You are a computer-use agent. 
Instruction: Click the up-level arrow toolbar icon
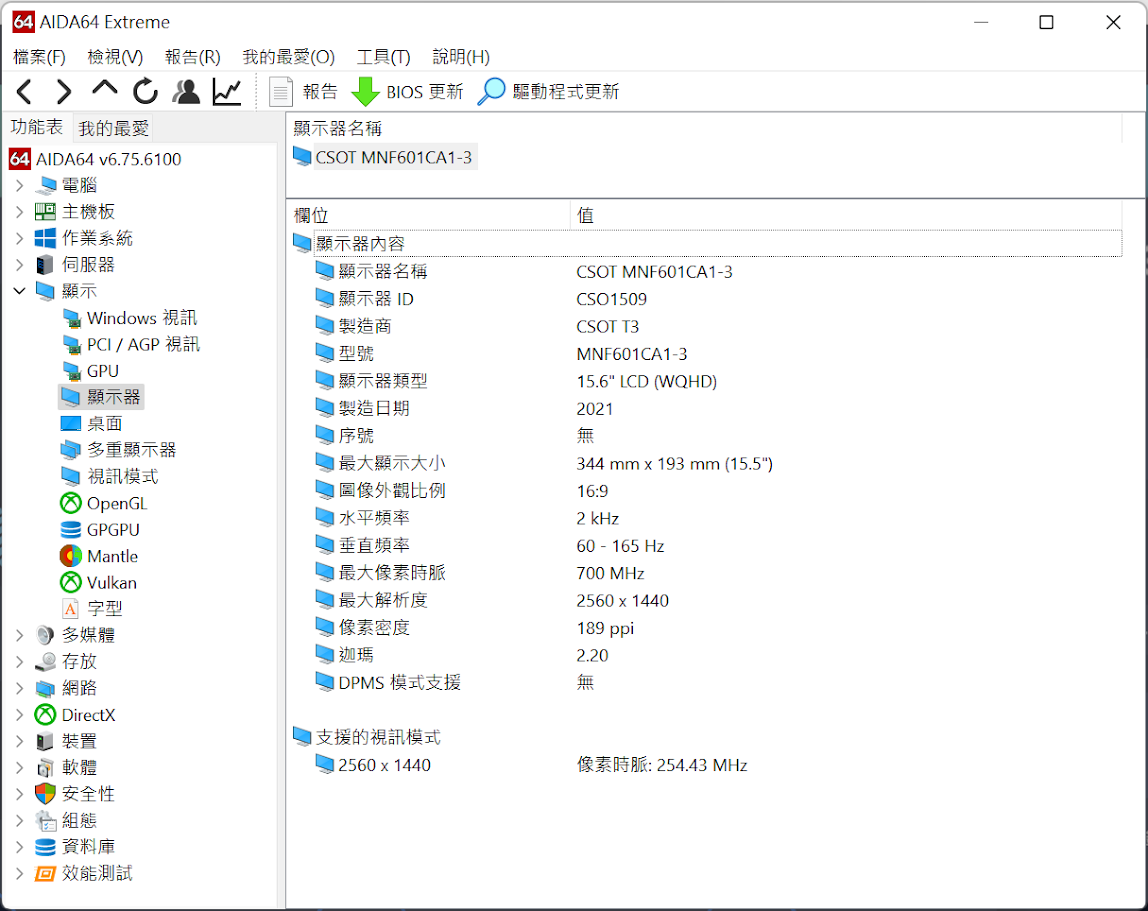tap(105, 89)
